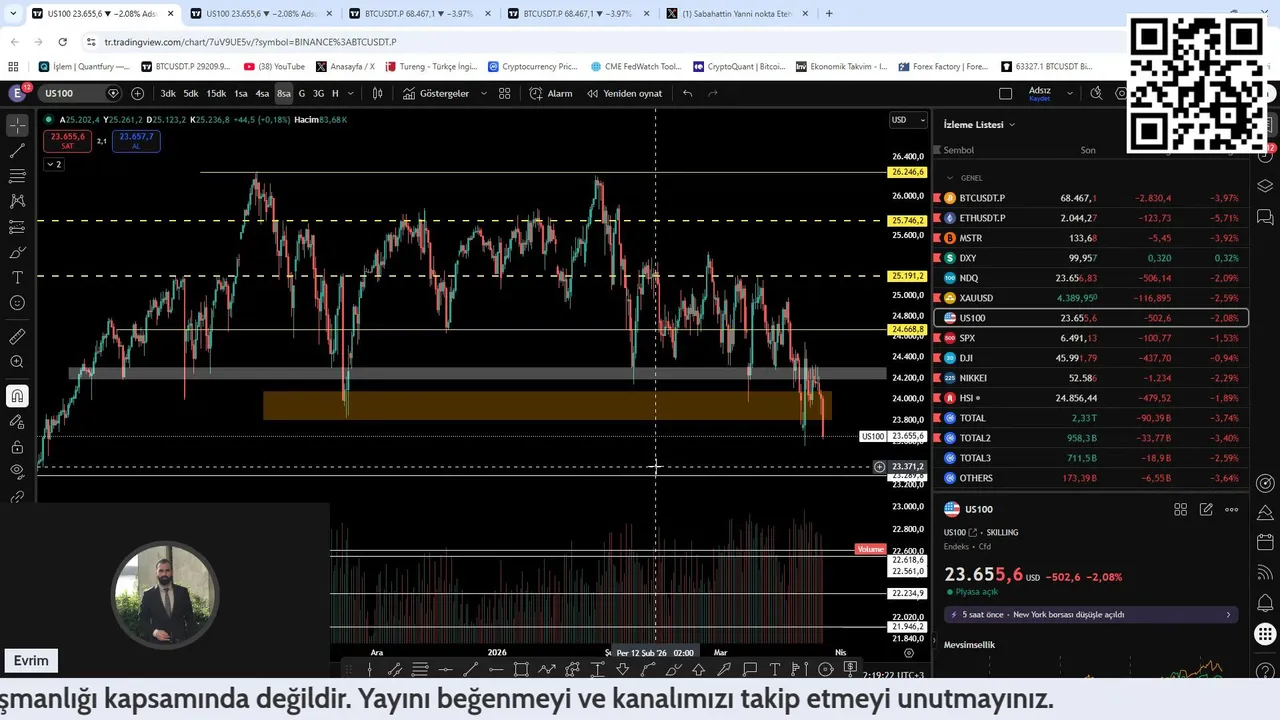Viewport: 1280px width, 720px height.
Task: Switch to the G daily timeframe
Action: coord(302,93)
